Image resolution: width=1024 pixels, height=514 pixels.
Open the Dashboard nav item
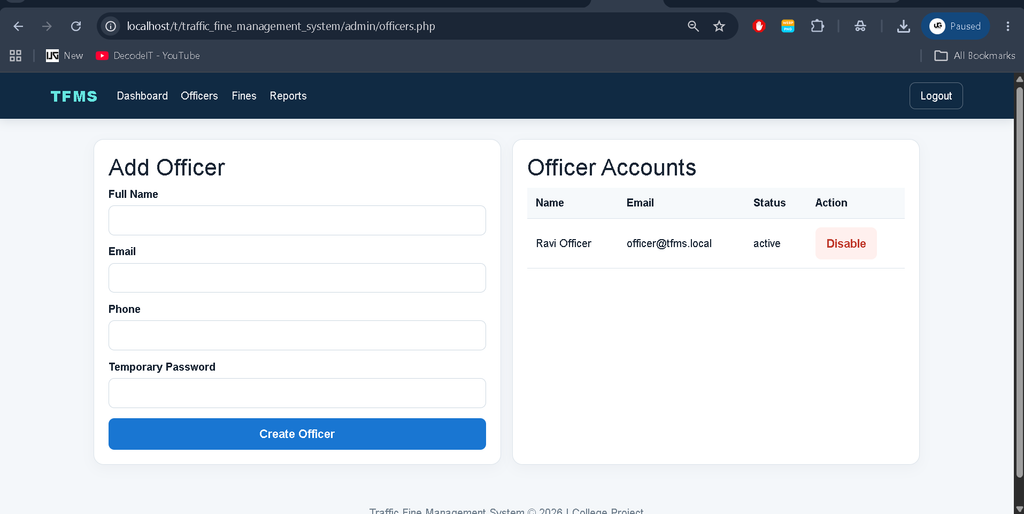(x=142, y=96)
